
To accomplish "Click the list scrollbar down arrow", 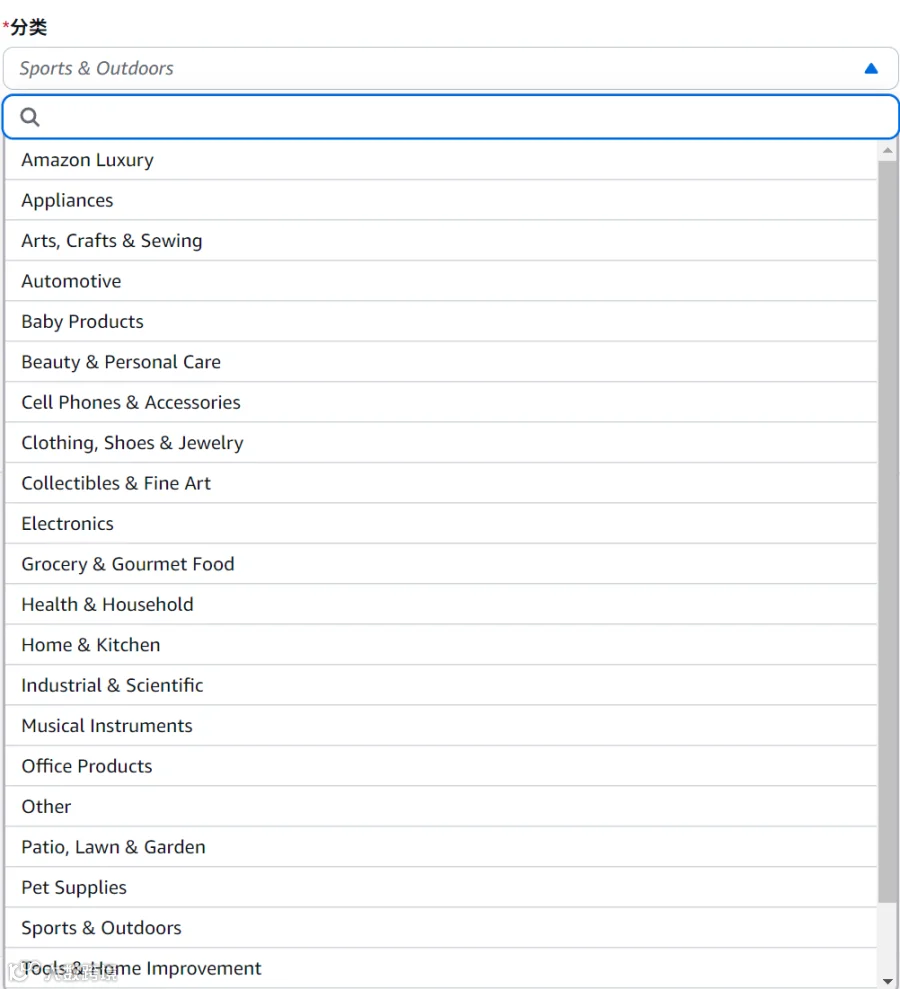I will (x=887, y=981).
